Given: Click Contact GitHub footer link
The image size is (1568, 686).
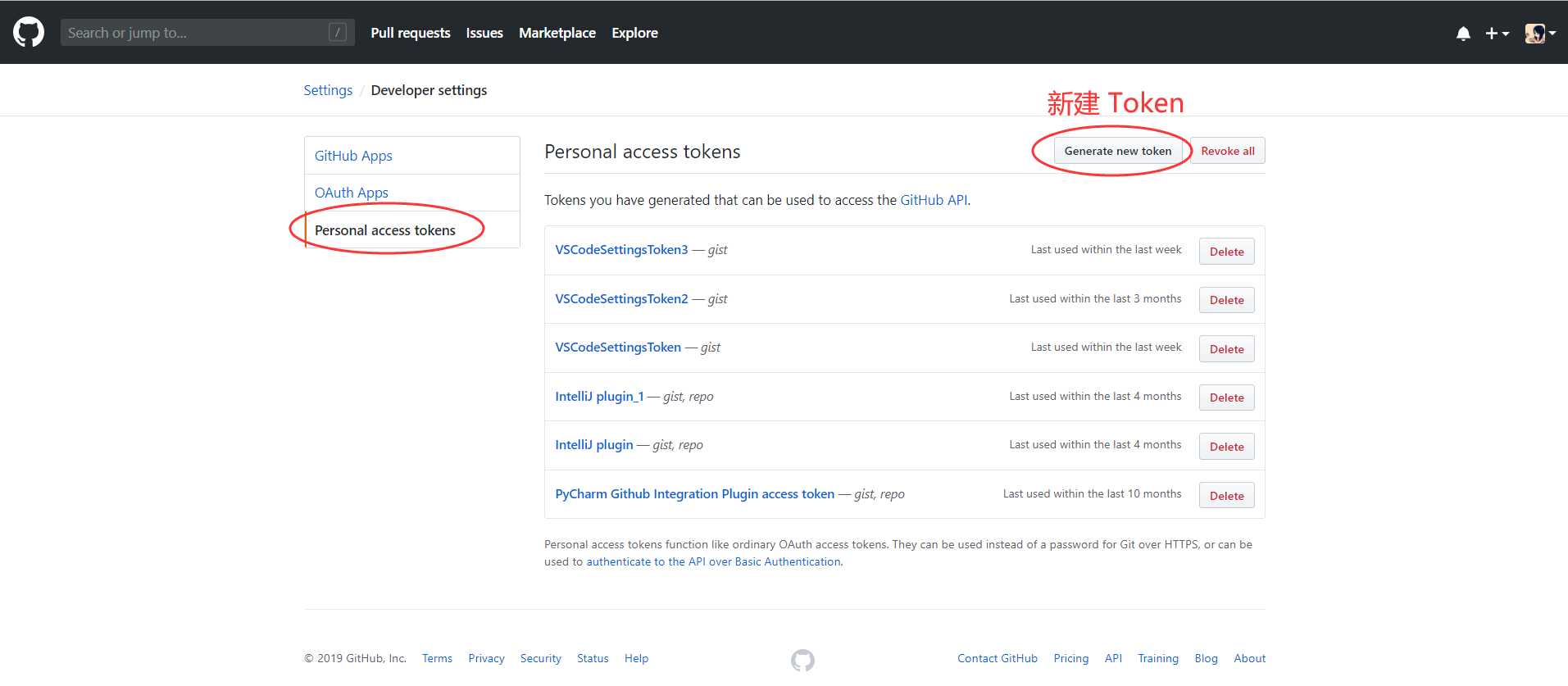Looking at the screenshot, I should click(x=998, y=658).
